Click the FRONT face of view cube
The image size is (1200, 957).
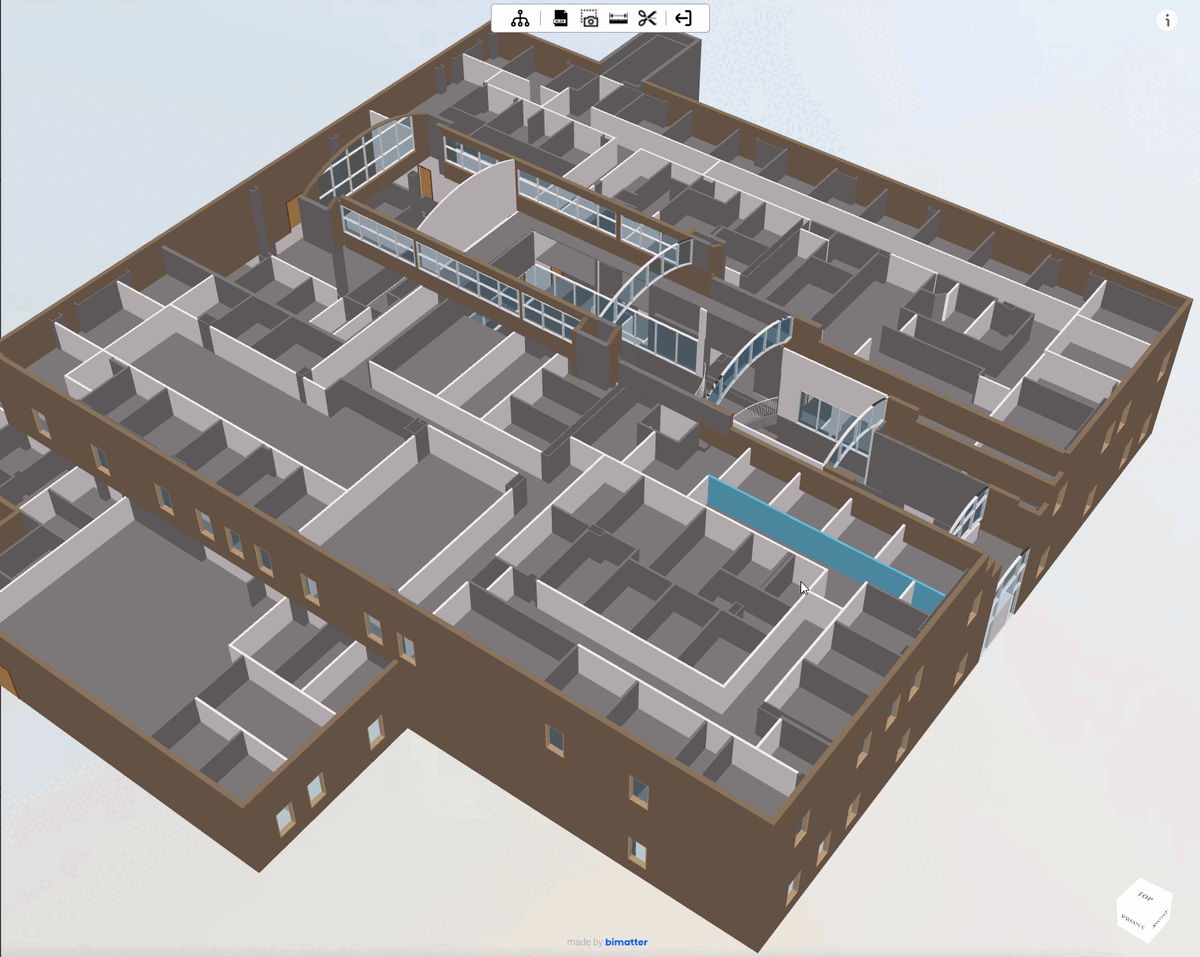pos(1133,923)
